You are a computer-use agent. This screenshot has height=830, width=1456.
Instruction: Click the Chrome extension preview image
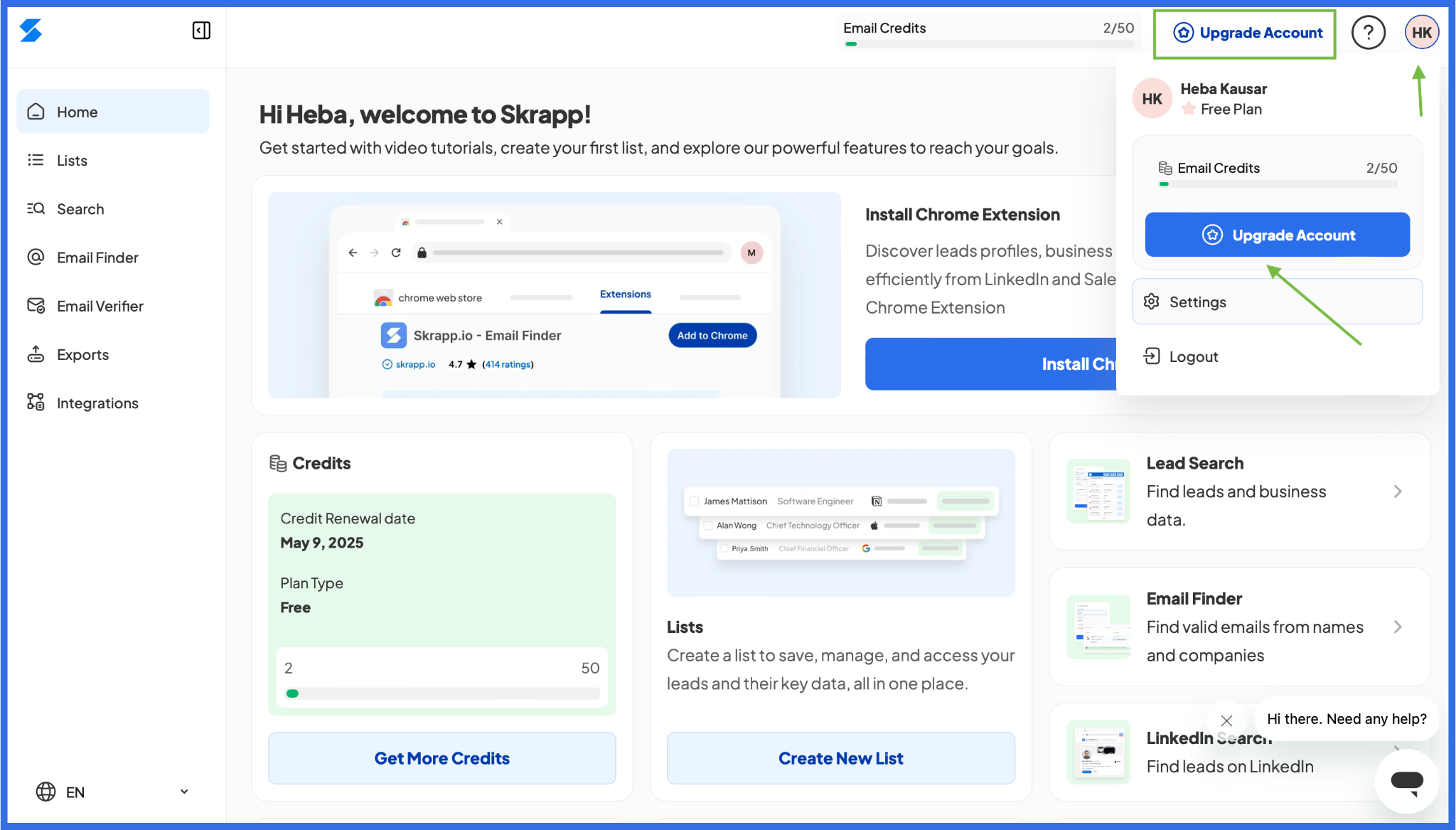tap(555, 295)
